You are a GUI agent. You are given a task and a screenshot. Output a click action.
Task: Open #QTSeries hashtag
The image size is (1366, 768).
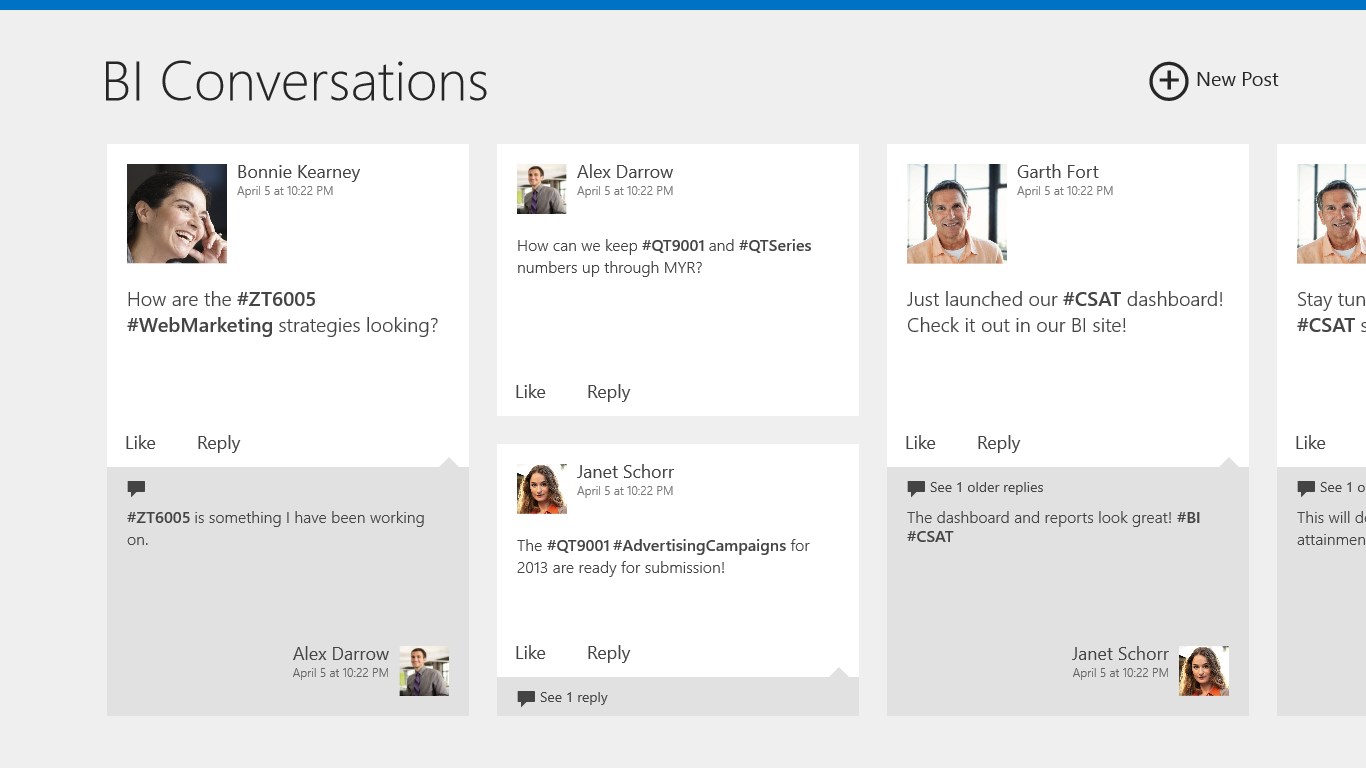click(x=775, y=246)
